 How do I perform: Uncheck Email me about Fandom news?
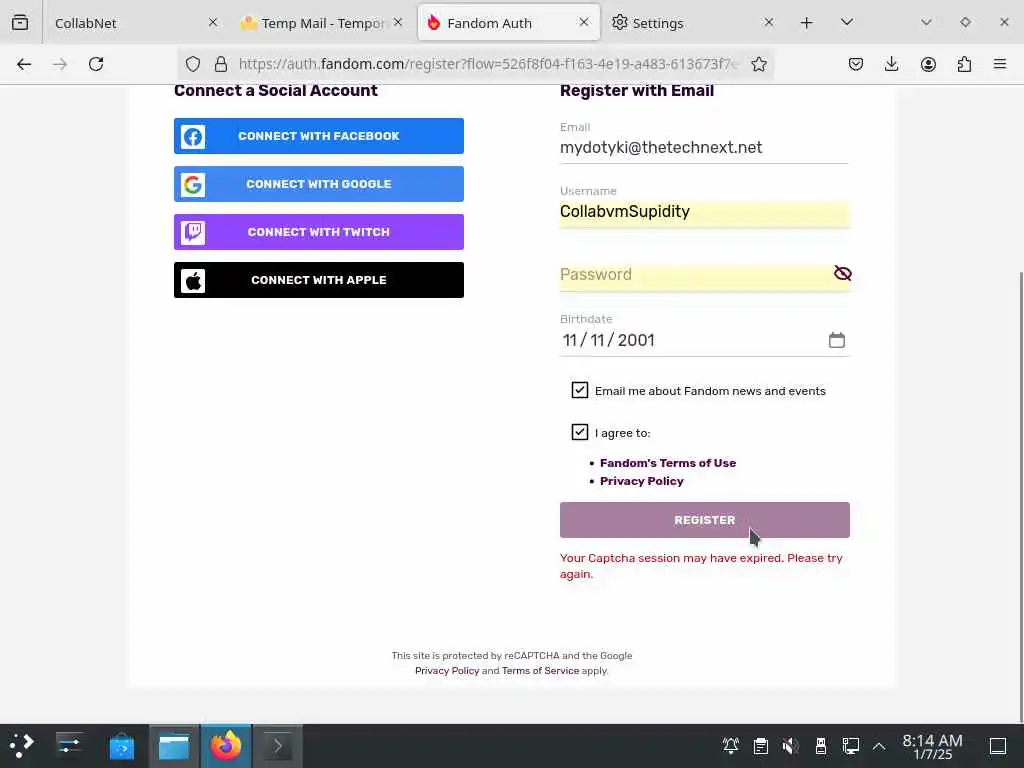[579, 391]
